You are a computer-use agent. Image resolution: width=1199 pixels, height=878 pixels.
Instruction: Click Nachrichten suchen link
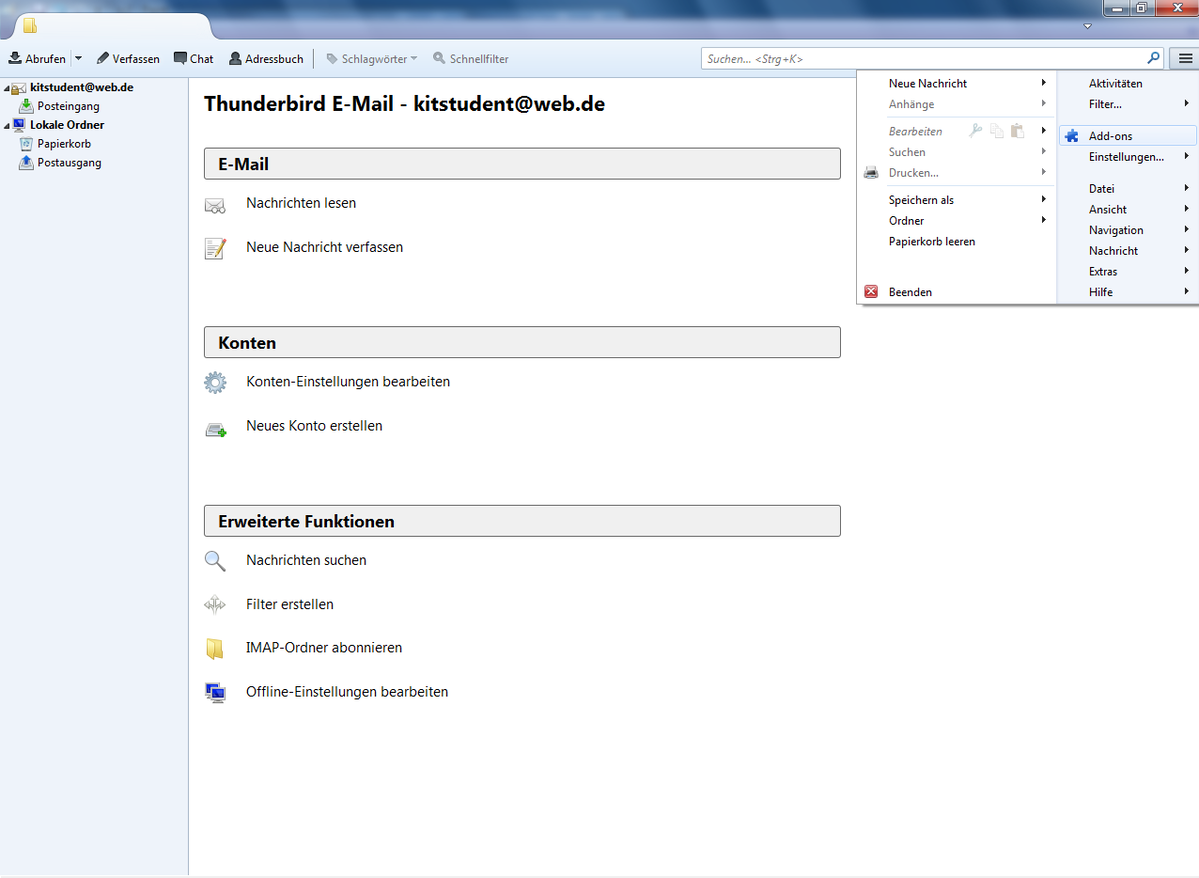306,561
